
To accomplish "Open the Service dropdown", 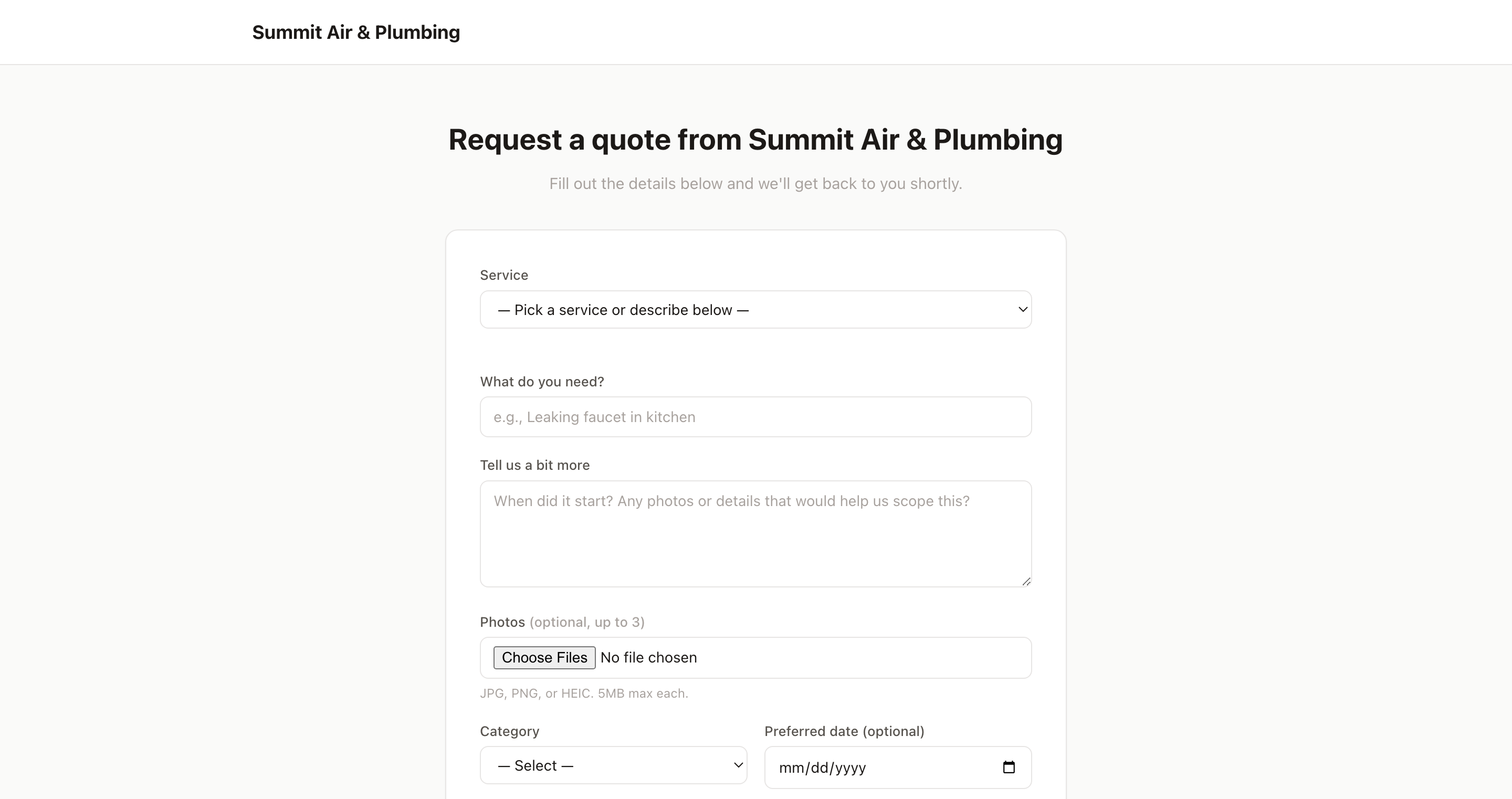I will tap(755, 309).
